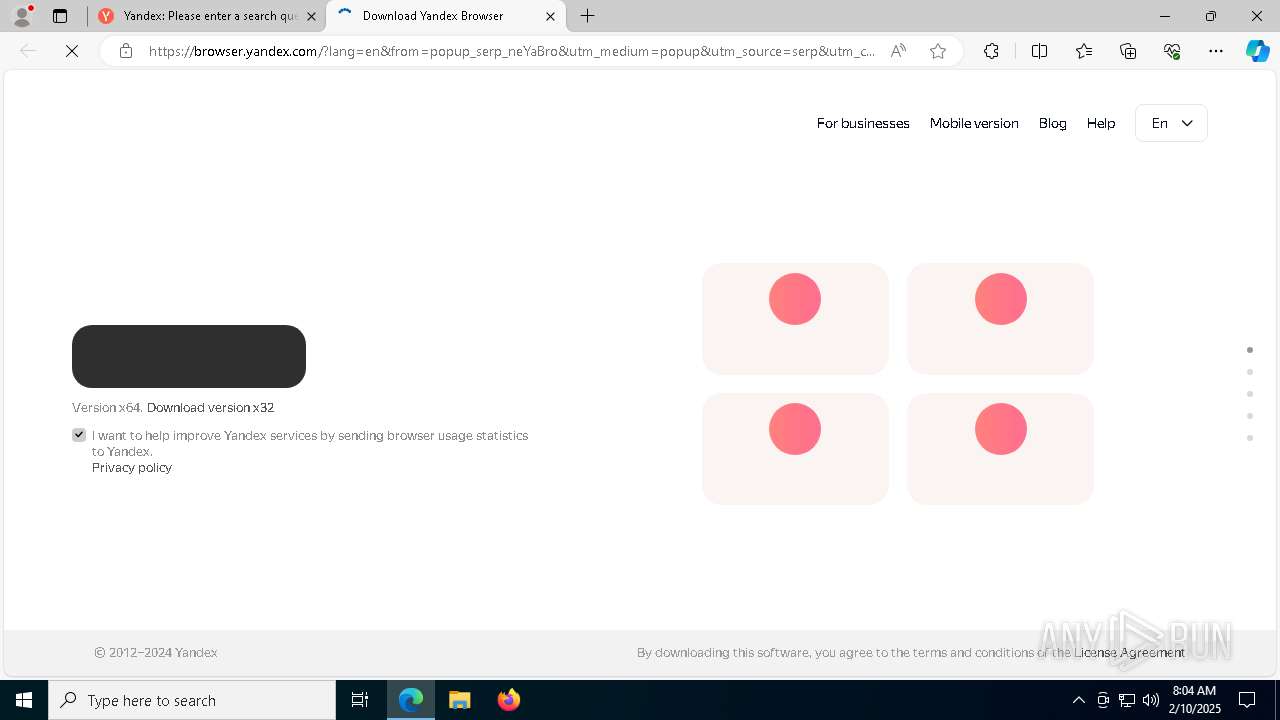Open File Explorer from taskbar
Screen dimensions: 1280x720
[x=459, y=700]
